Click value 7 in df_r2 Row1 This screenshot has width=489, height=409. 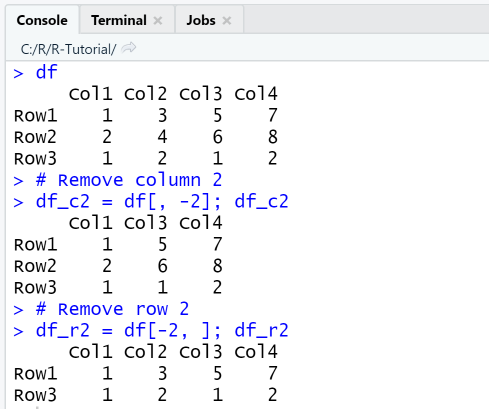pos(273,373)
